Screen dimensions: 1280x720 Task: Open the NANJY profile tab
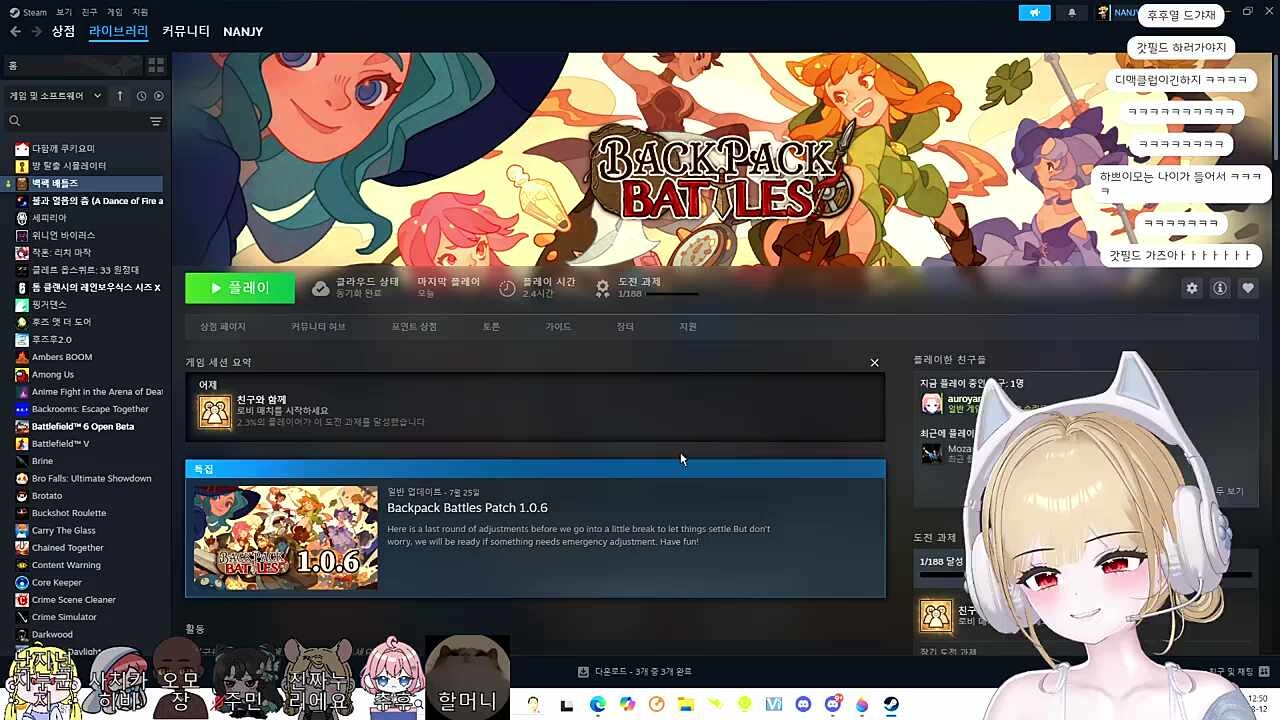coord(243,32)
